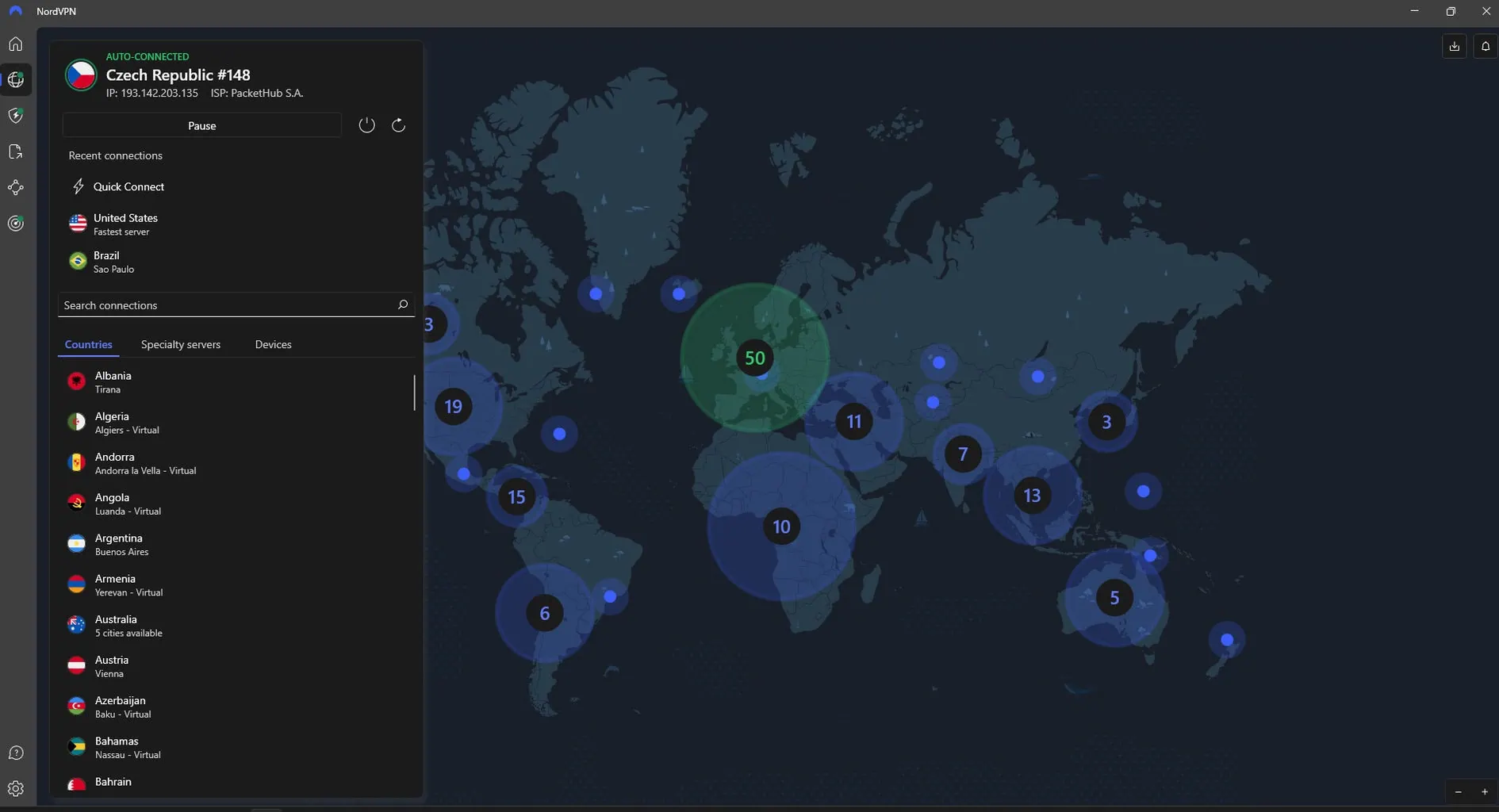Open Threat Protection shield icon

coord(16,116)
